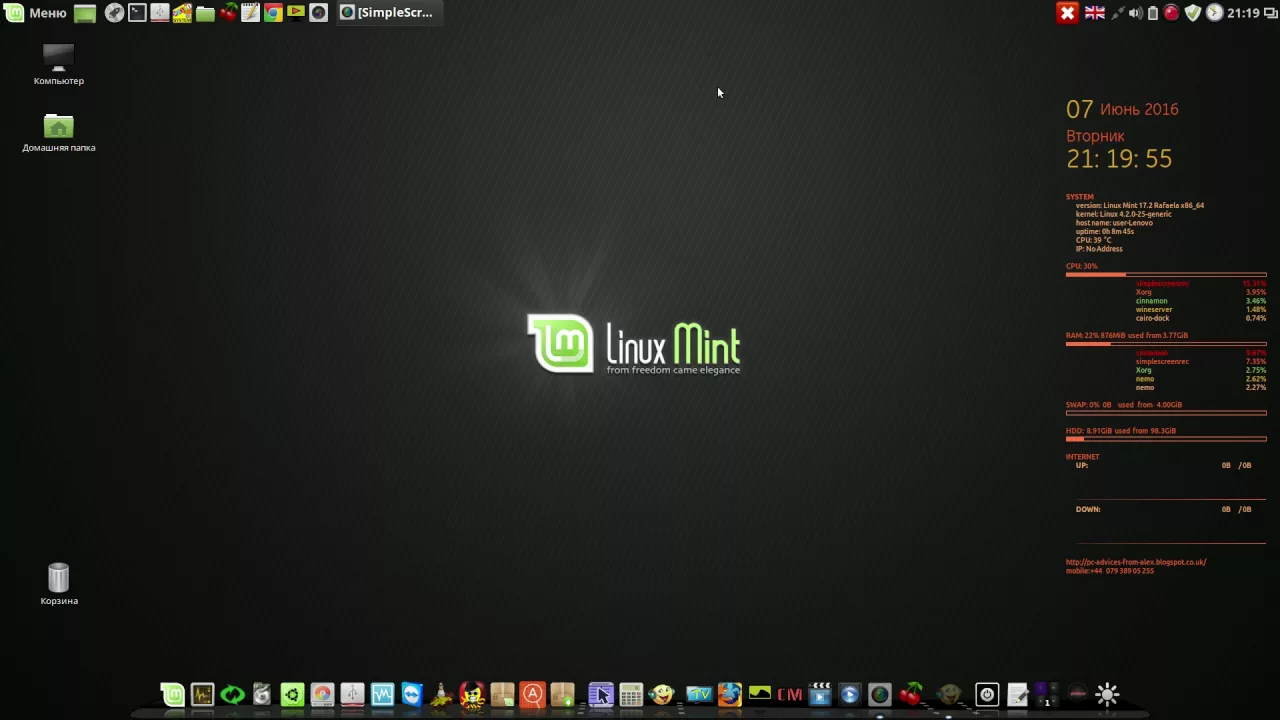This screenshot has height=720, width=1280.
Task: Launch the yellow smiley app in the dock
Action: tap(661, 694)
